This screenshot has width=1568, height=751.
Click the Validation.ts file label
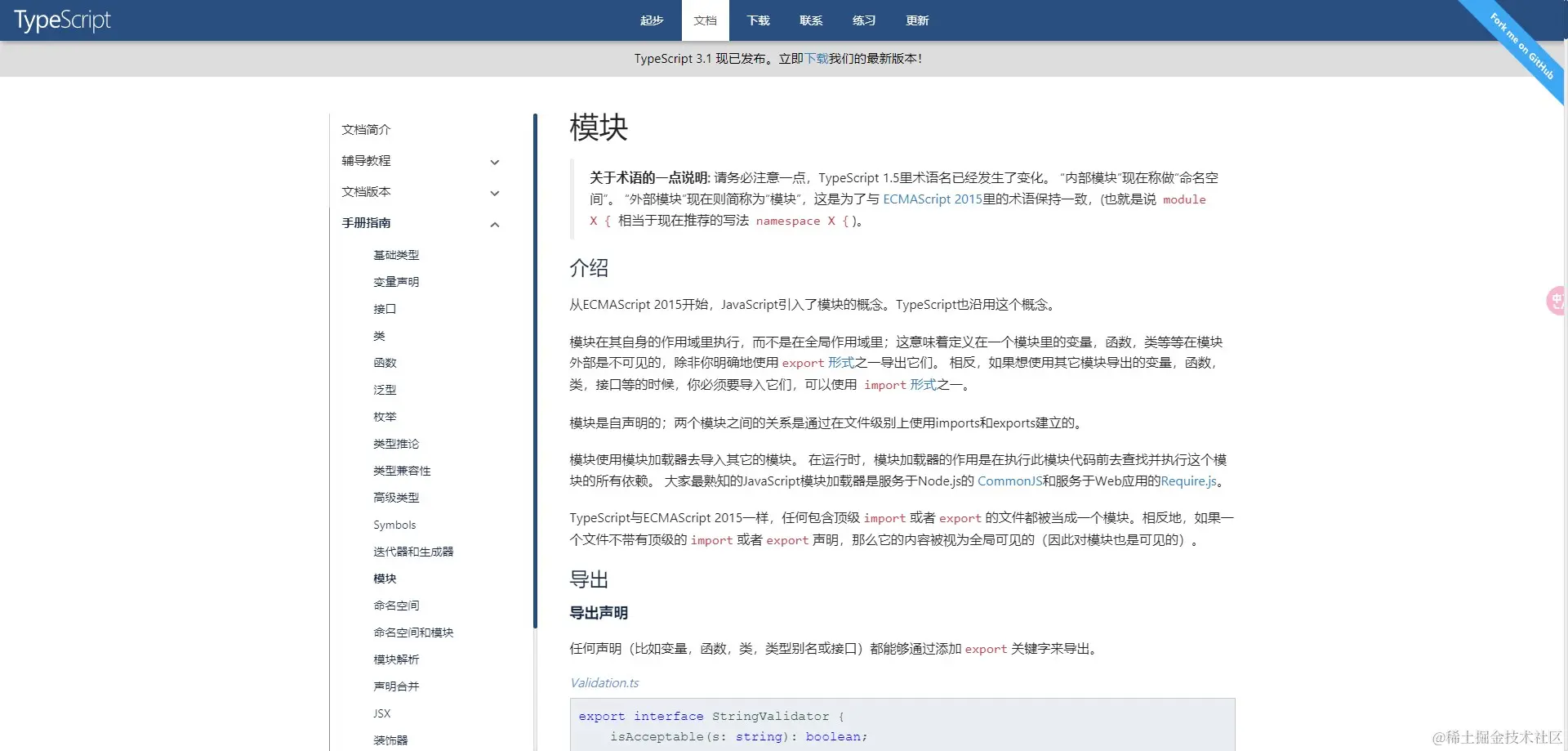click(x=604, y=683)
